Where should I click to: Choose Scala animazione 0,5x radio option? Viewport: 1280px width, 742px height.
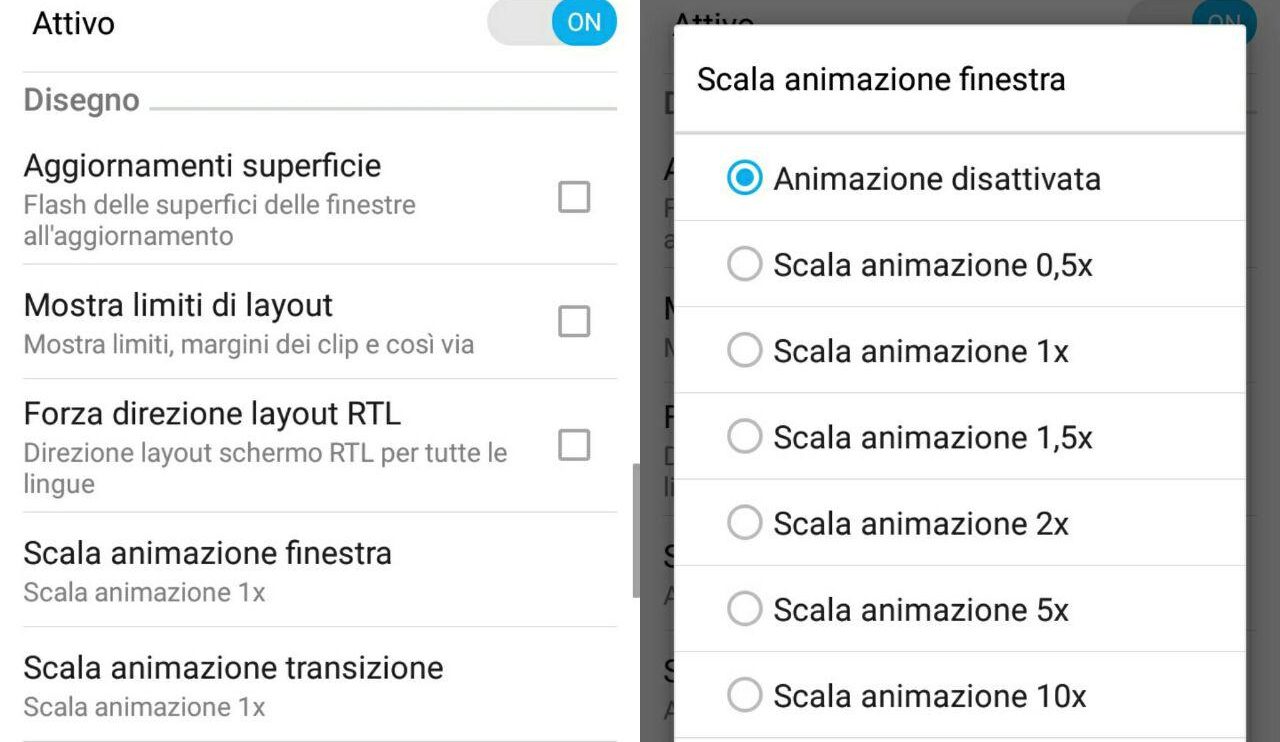click(745, 265)
